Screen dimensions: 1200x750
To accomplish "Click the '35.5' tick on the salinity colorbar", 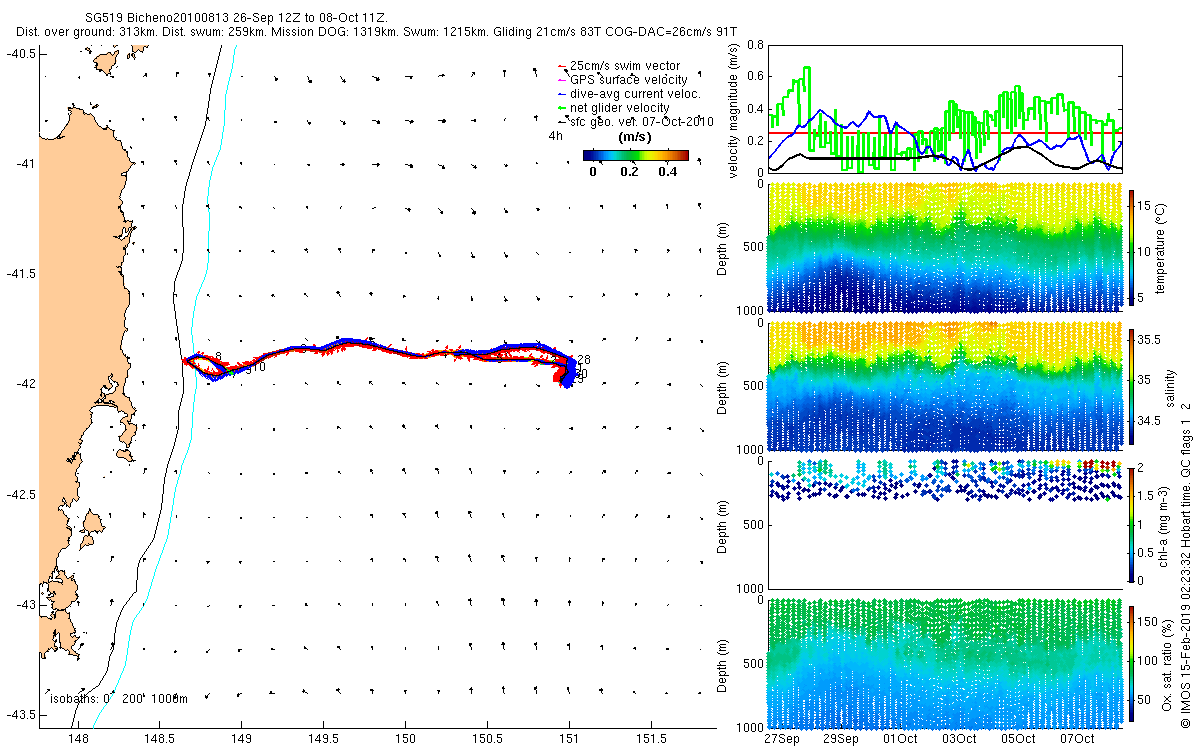I will pos(1150,341).
